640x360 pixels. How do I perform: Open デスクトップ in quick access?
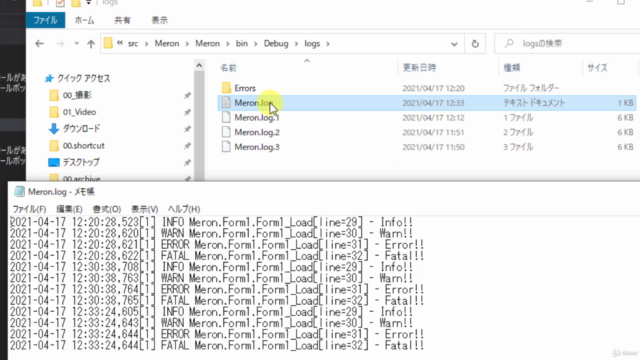coord(81,162)
